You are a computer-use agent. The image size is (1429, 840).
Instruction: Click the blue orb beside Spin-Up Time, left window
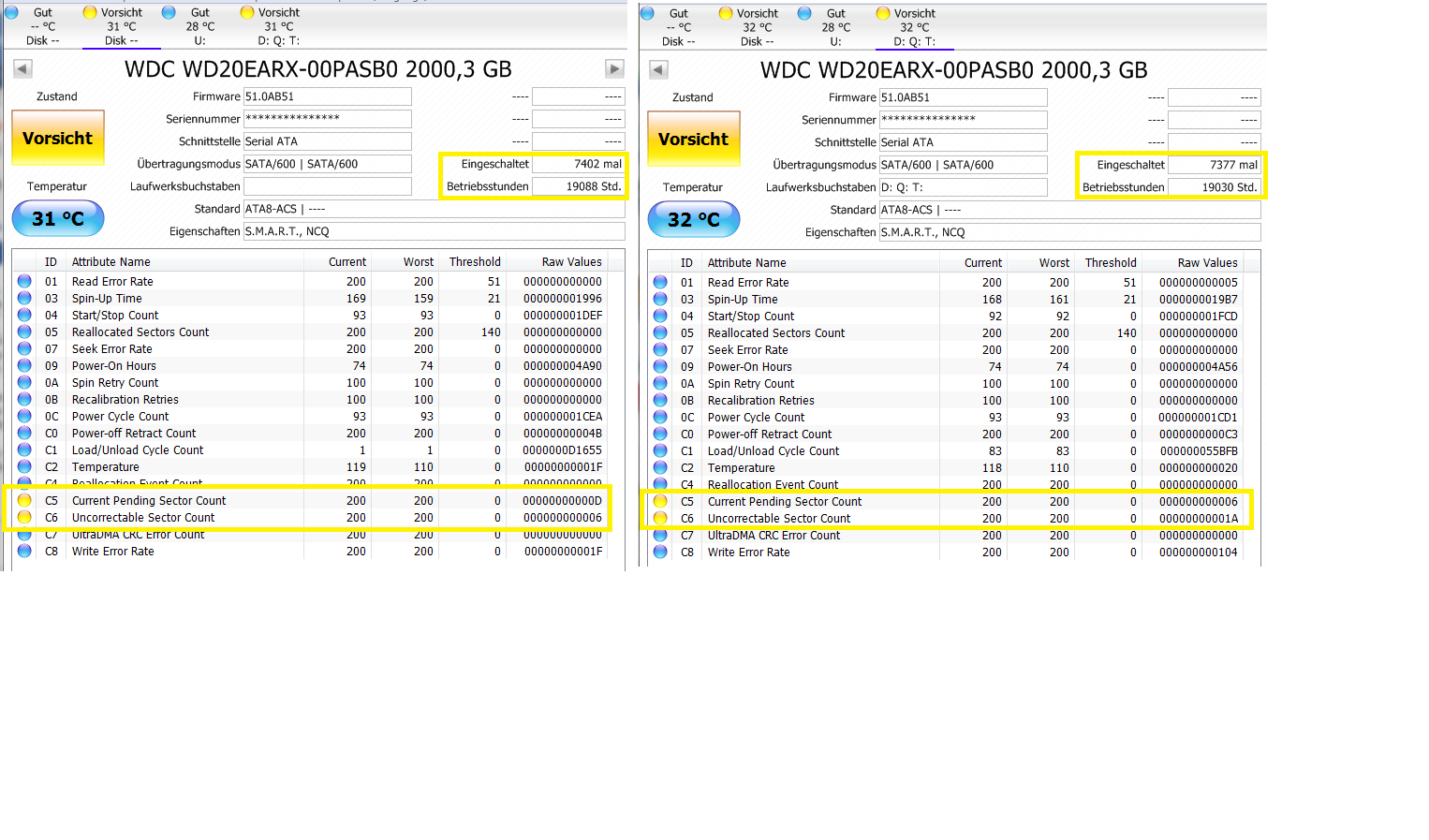24,298
